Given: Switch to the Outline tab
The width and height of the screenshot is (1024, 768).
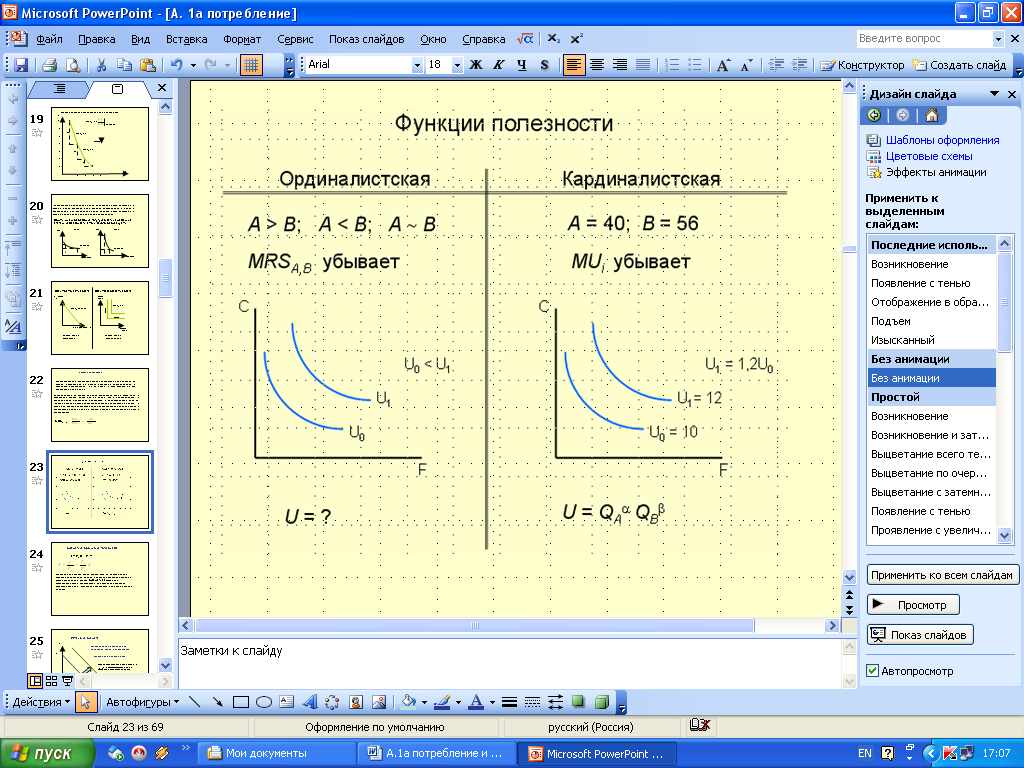Looking at the screenshot, I should point(59,89).
